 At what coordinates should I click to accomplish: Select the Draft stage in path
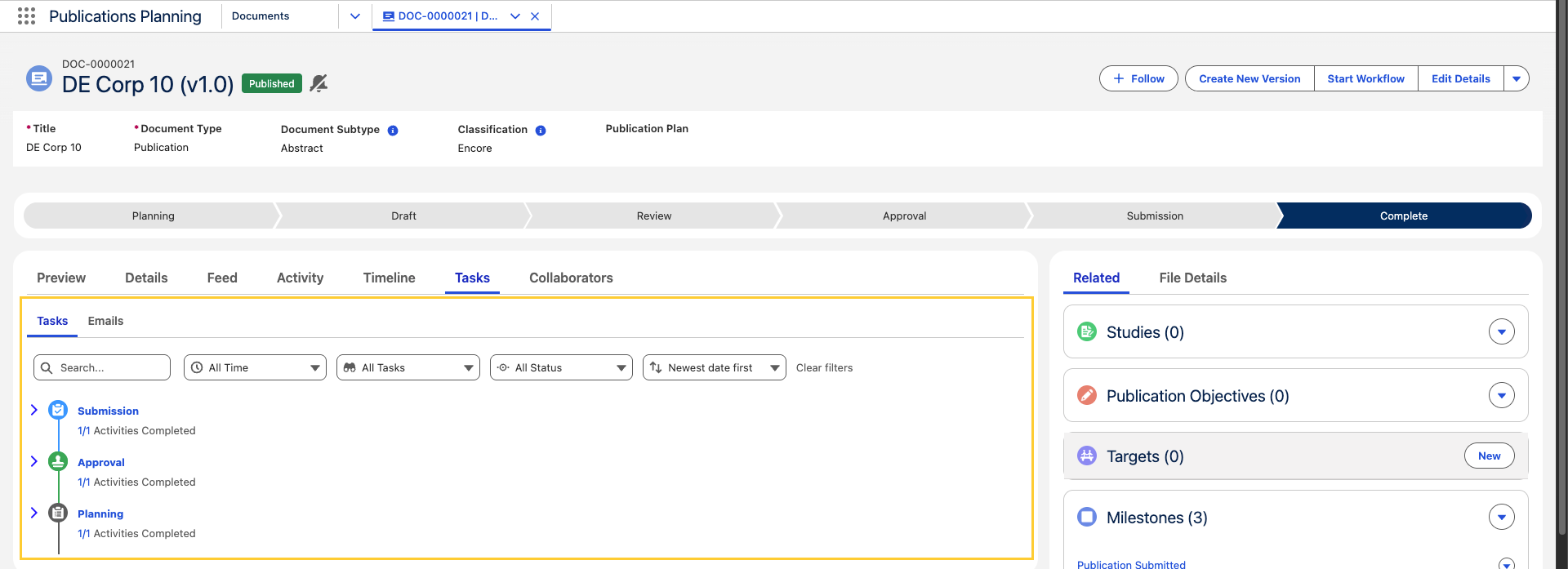coord(403,216)
